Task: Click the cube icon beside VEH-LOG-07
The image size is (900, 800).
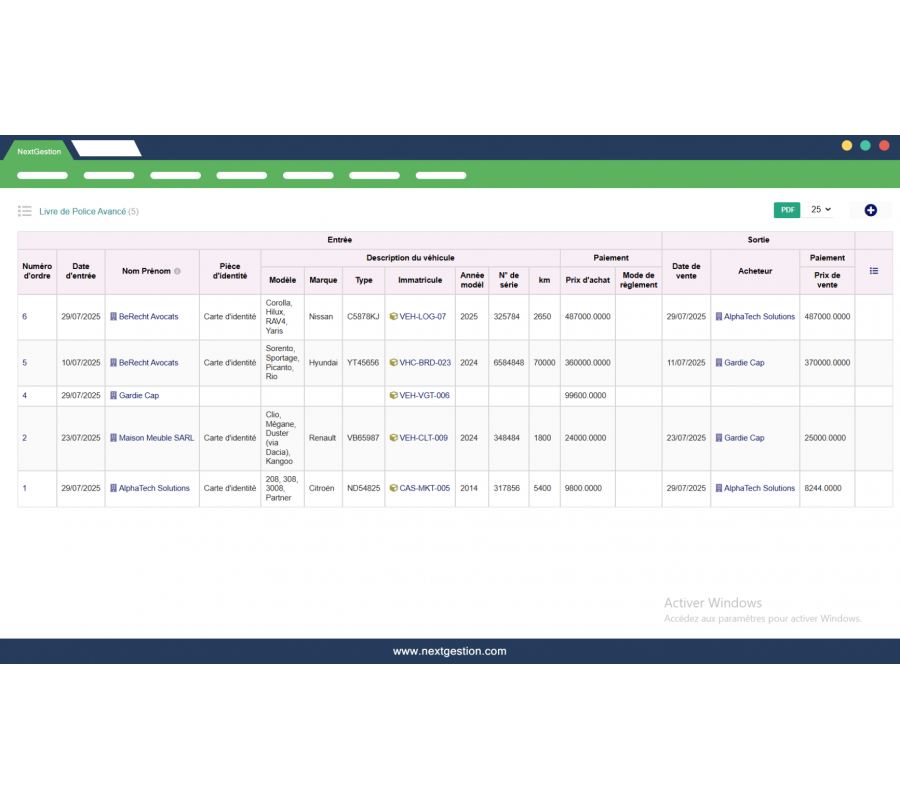Action: 394,317
